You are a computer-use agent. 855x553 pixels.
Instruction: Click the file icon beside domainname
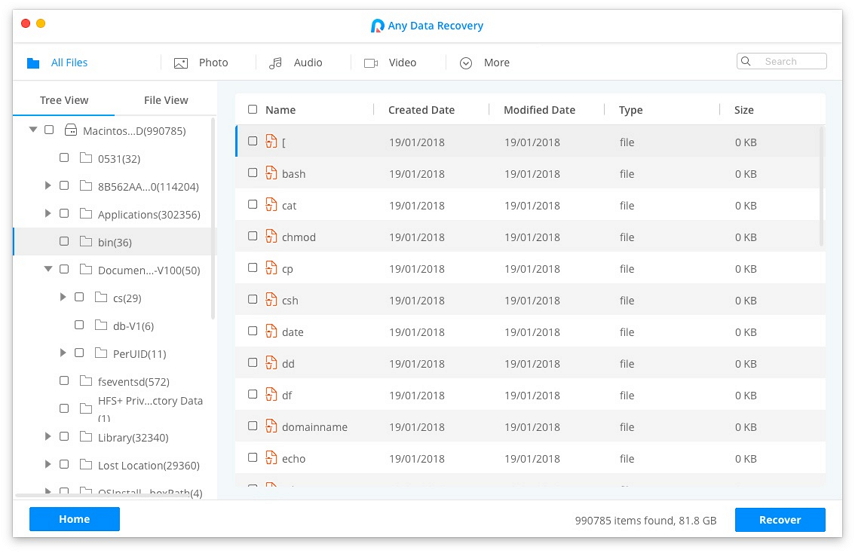click(x=271, y=426)
